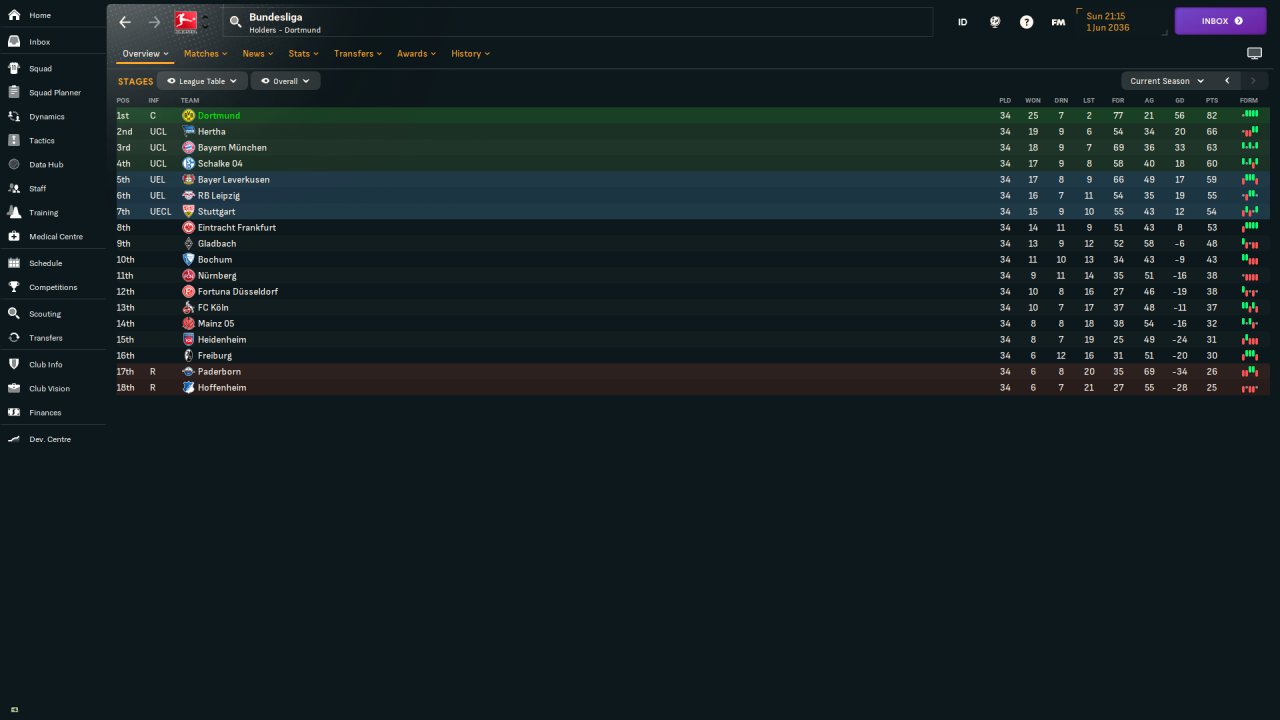Open Hoffenheim team link
This screenshot has height=720, width=1280.
(x=222, y=388)
